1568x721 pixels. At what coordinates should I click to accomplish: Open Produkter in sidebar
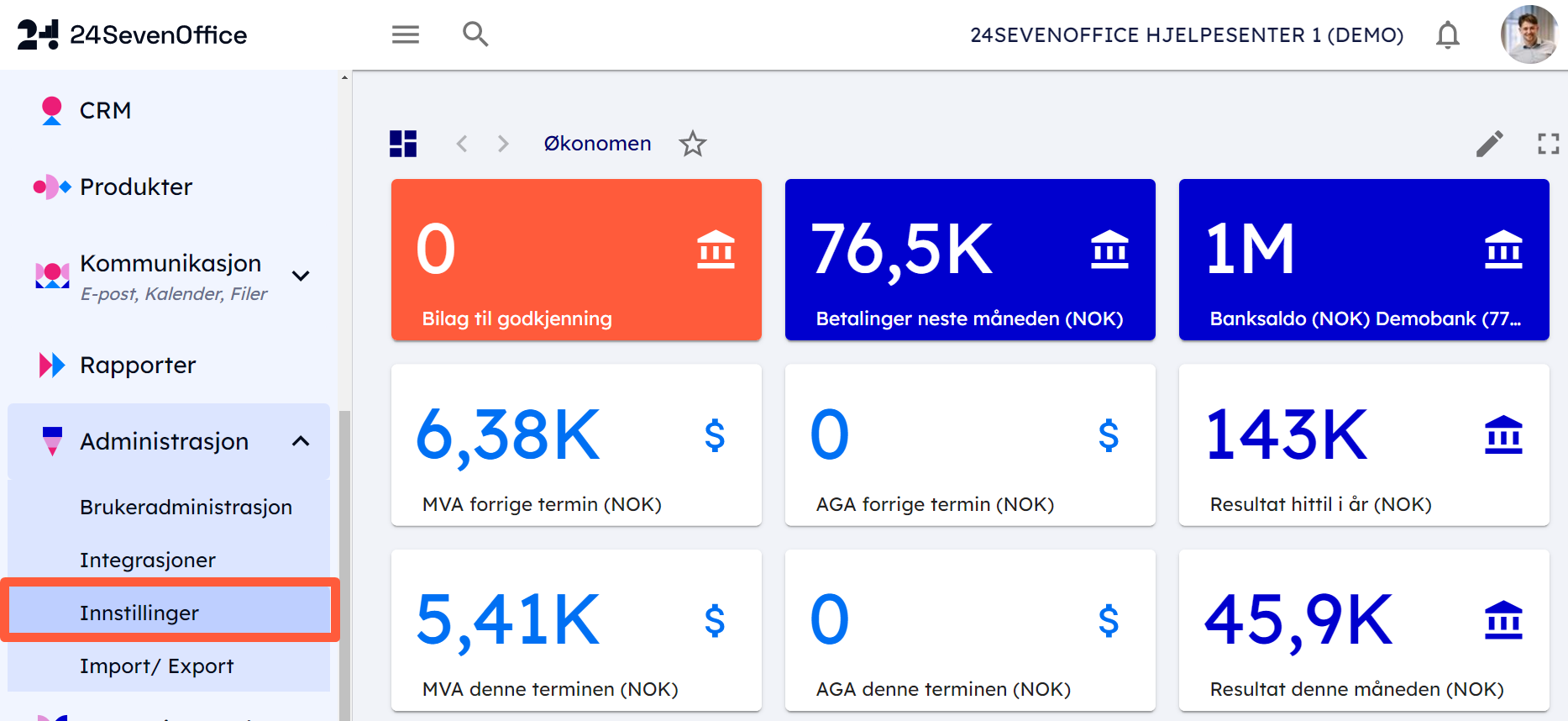click(135, 187)
